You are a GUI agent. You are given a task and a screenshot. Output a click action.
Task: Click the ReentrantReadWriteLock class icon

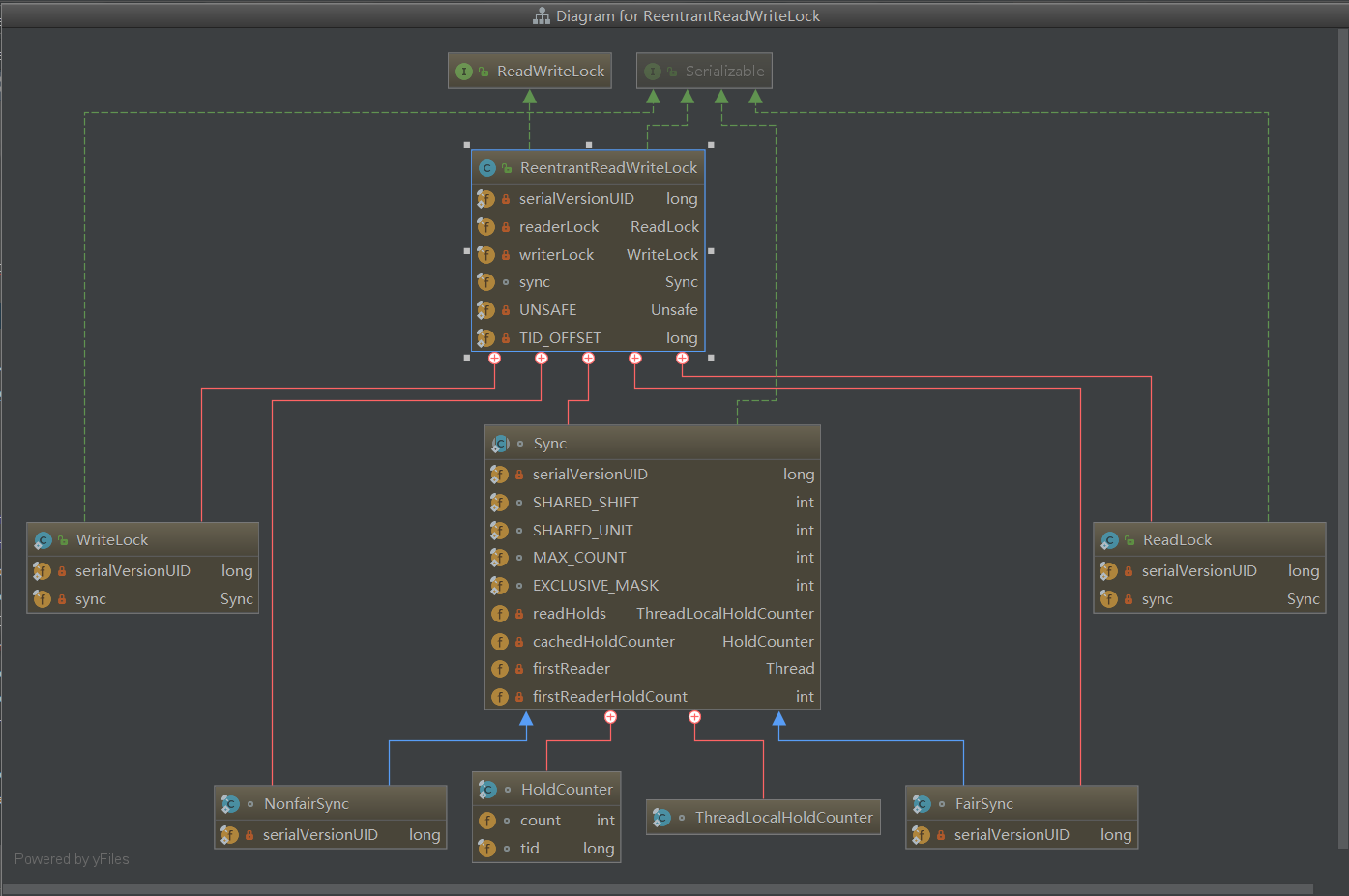pyautogui.click(x=487, y=168)
